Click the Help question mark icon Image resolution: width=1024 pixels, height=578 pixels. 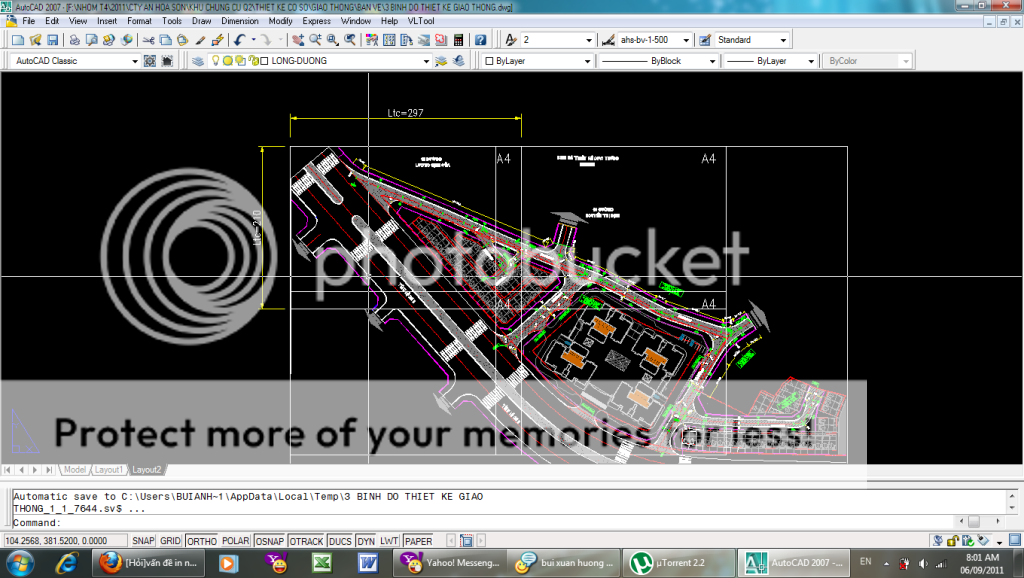coord(480,40)
